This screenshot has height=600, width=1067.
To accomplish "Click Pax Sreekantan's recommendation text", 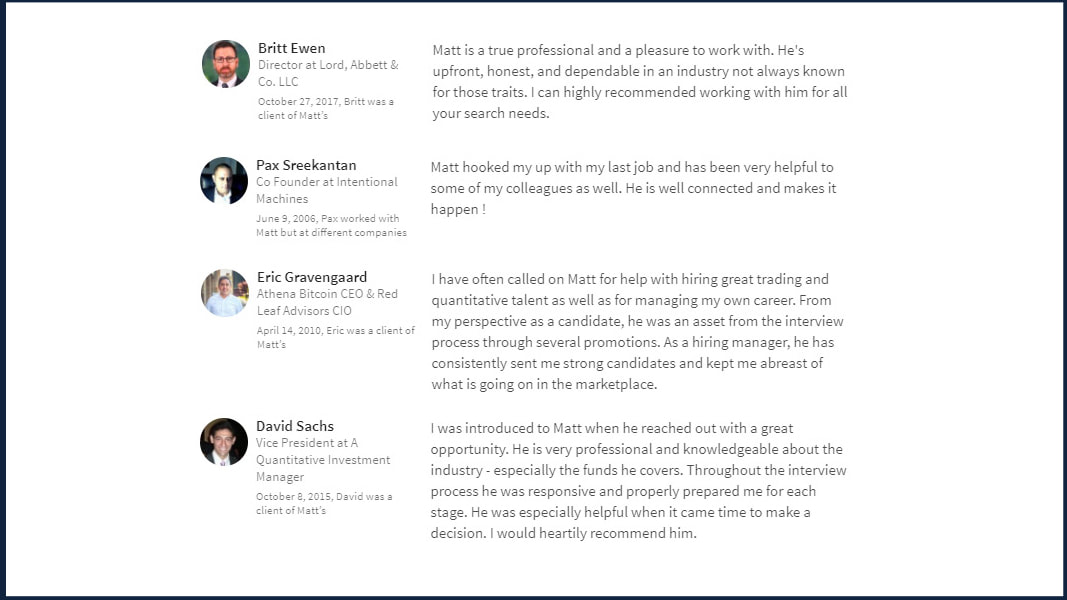I will coord(634,188).
